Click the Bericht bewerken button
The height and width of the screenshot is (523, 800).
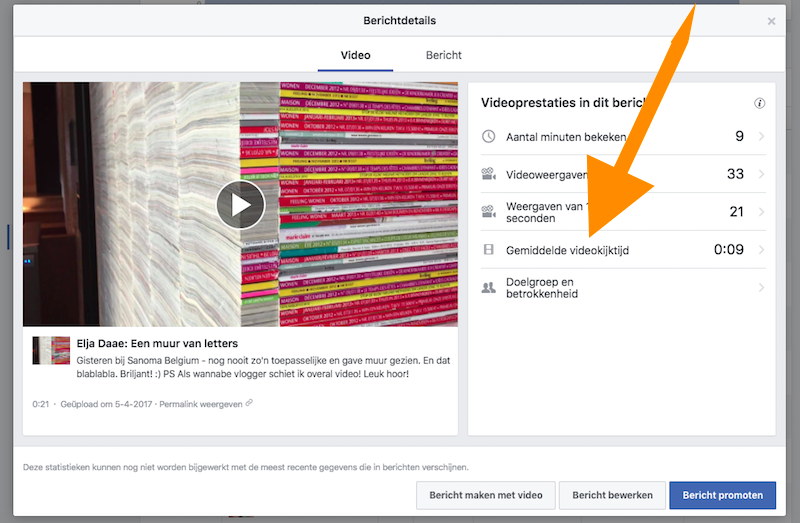[612, 495]
